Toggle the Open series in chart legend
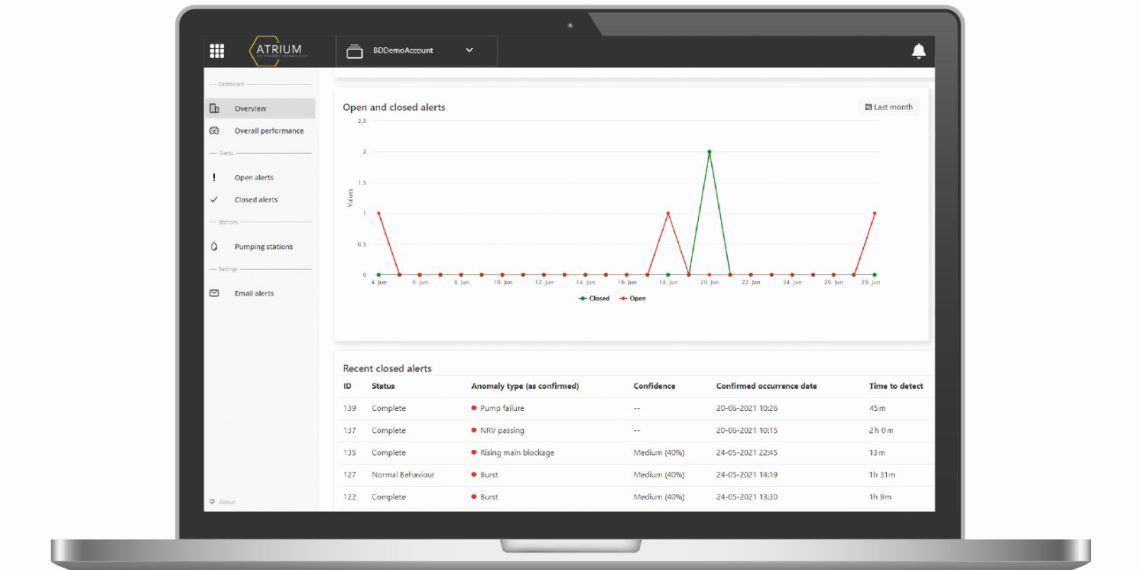This screenshot has width=1140, height=570. click(x=632, y=298)
